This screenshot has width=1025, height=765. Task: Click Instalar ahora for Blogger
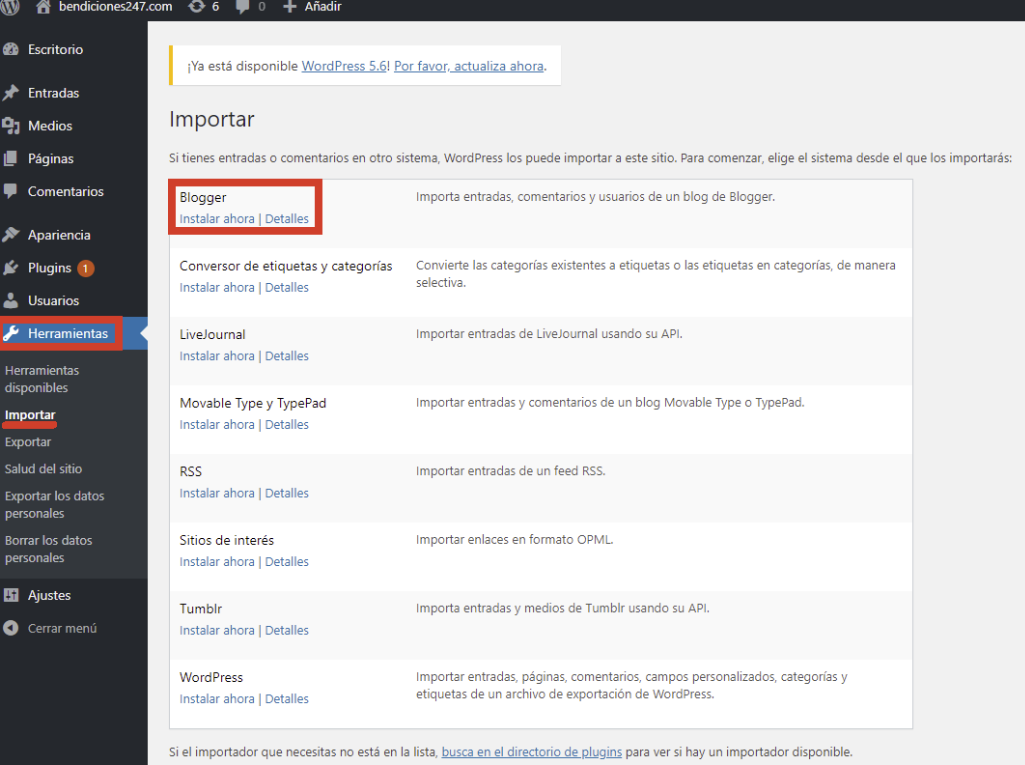click(217, 219)
